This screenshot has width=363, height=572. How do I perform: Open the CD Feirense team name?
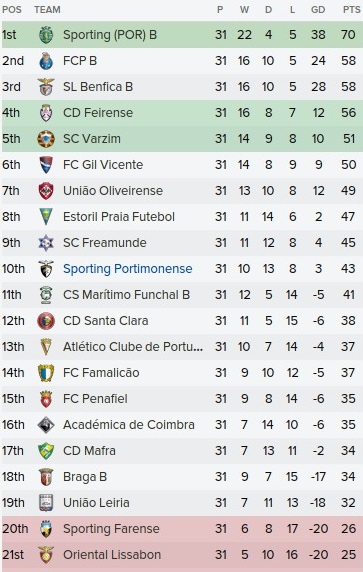(x=98, y=113)
